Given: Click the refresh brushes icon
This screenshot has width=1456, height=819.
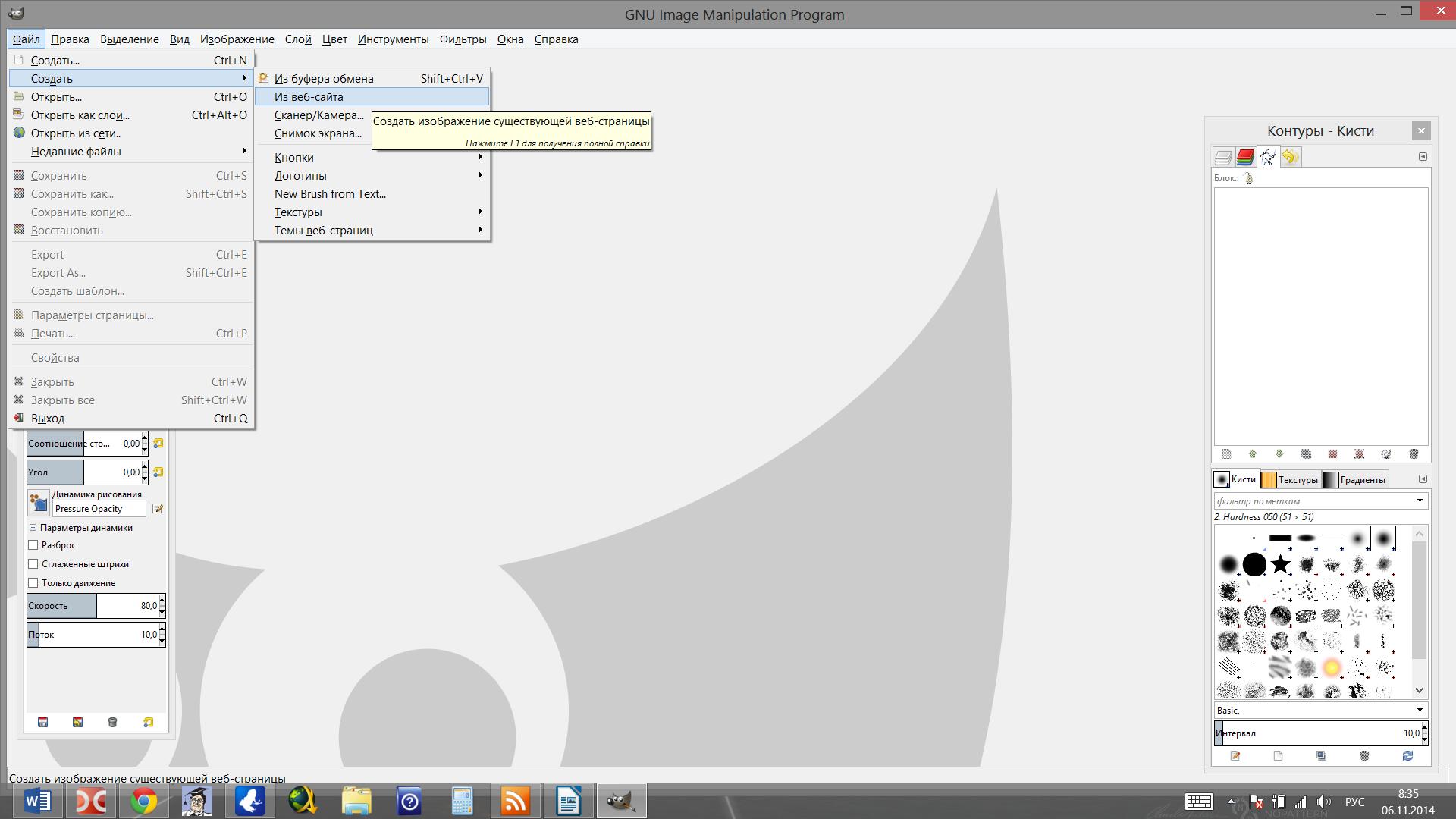Looking at the screenshot, I should click(x=1407, y=756).
